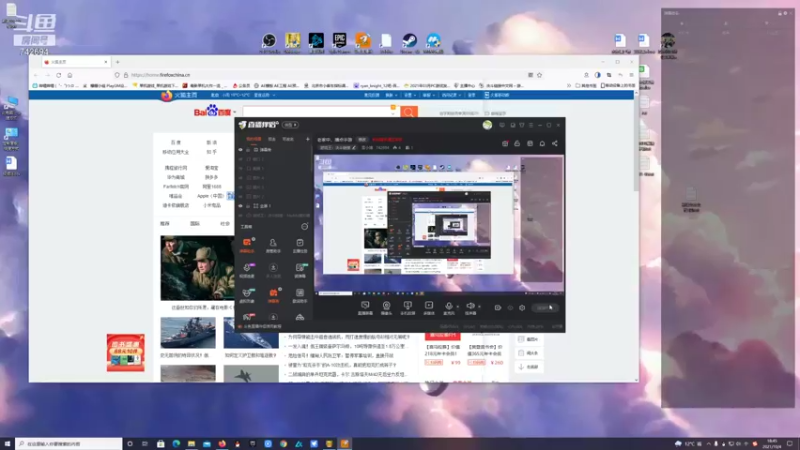This screenshot has height=450, width=800.
Task: Show the hidden 图片 2 source
Action: pyautogui.click(x=240, y=196)
